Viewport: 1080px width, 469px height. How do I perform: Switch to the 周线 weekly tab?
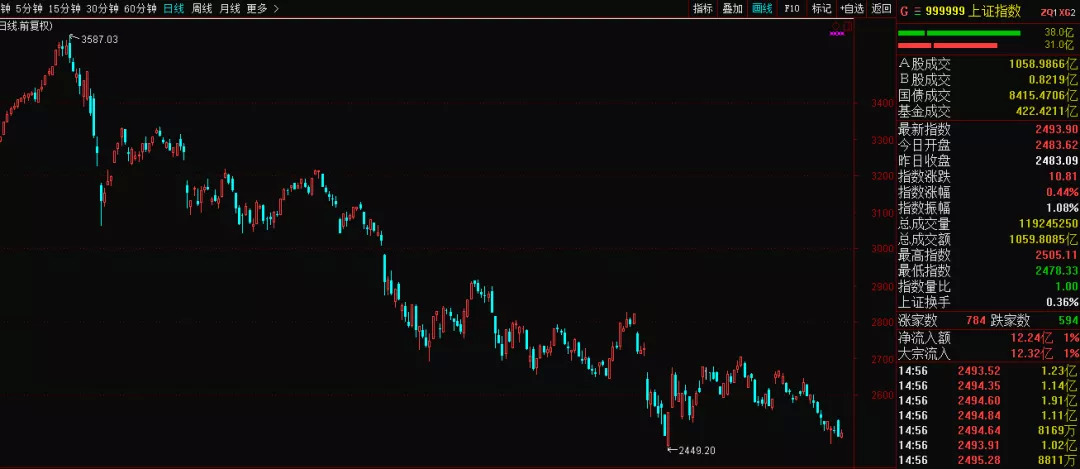coord(202,9)
